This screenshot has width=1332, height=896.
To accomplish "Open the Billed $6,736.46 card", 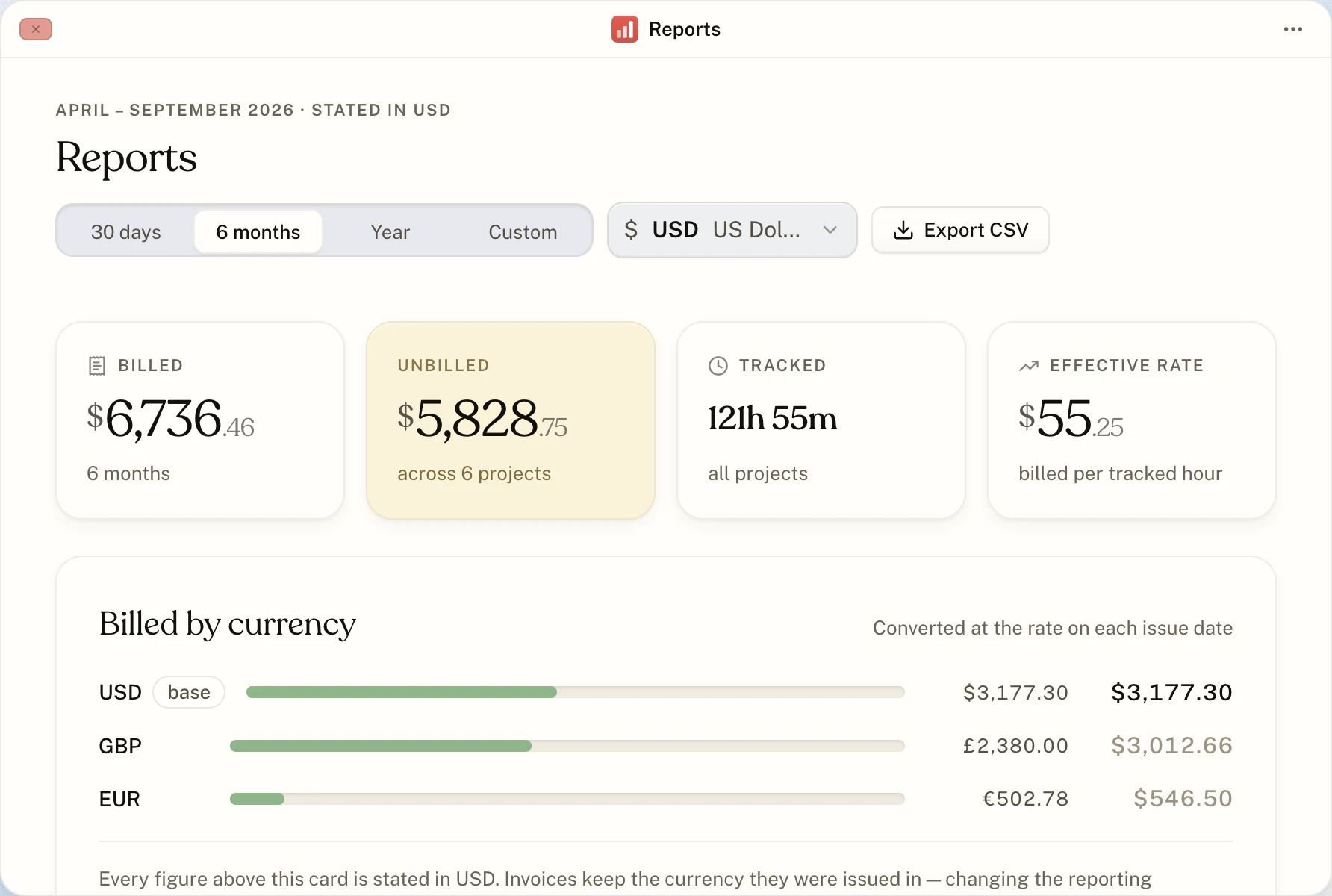I will coord(200,420).
